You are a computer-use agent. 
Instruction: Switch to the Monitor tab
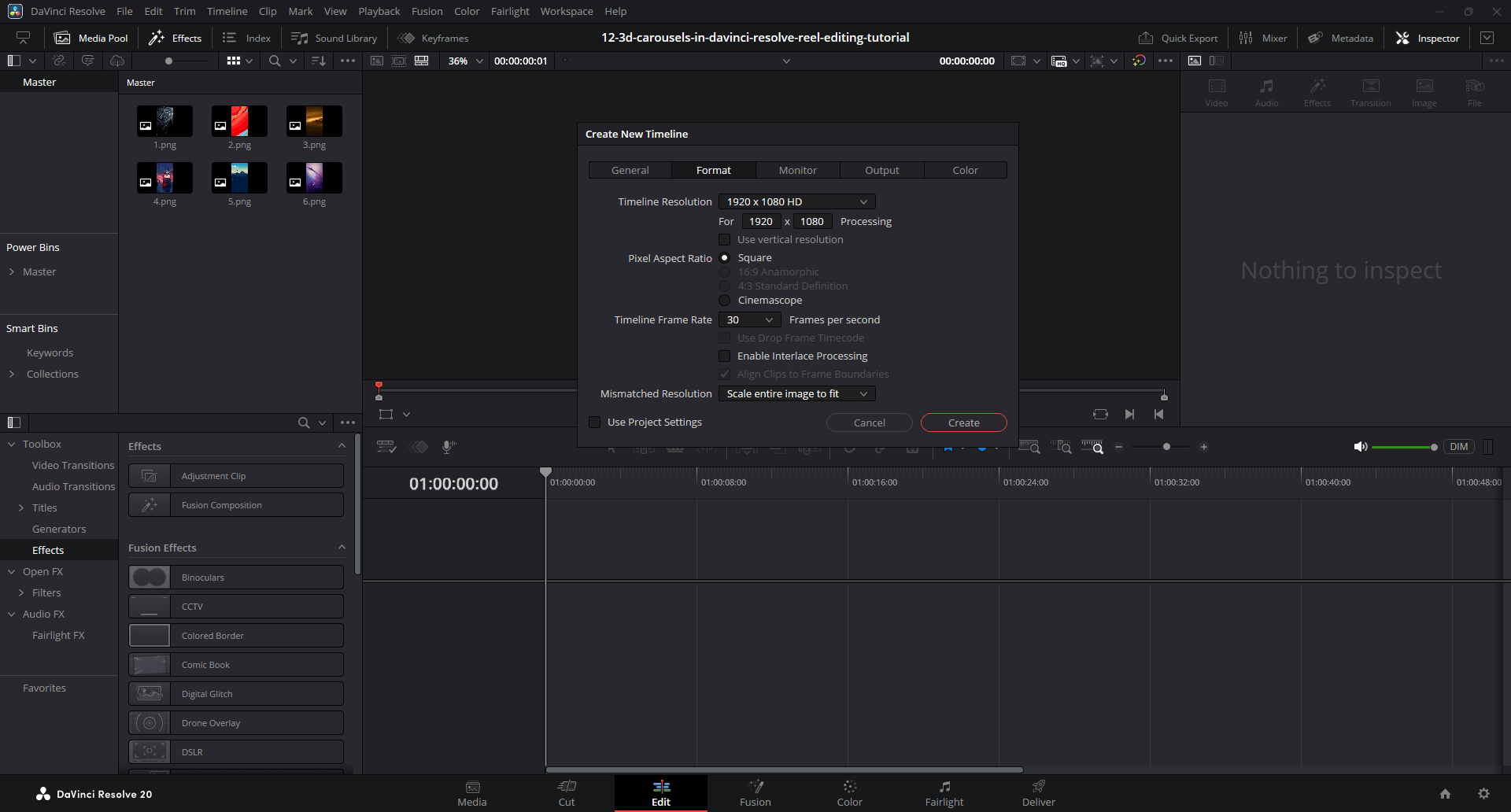(797, 171)
